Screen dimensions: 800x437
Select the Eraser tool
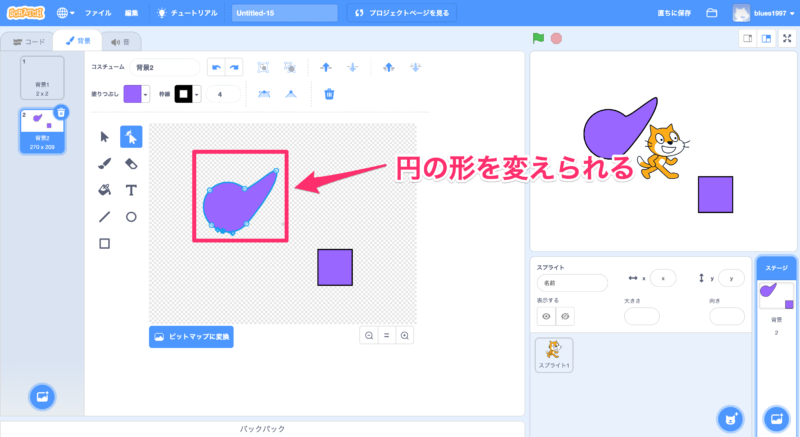pyautogui.click(x=131, y=163)
